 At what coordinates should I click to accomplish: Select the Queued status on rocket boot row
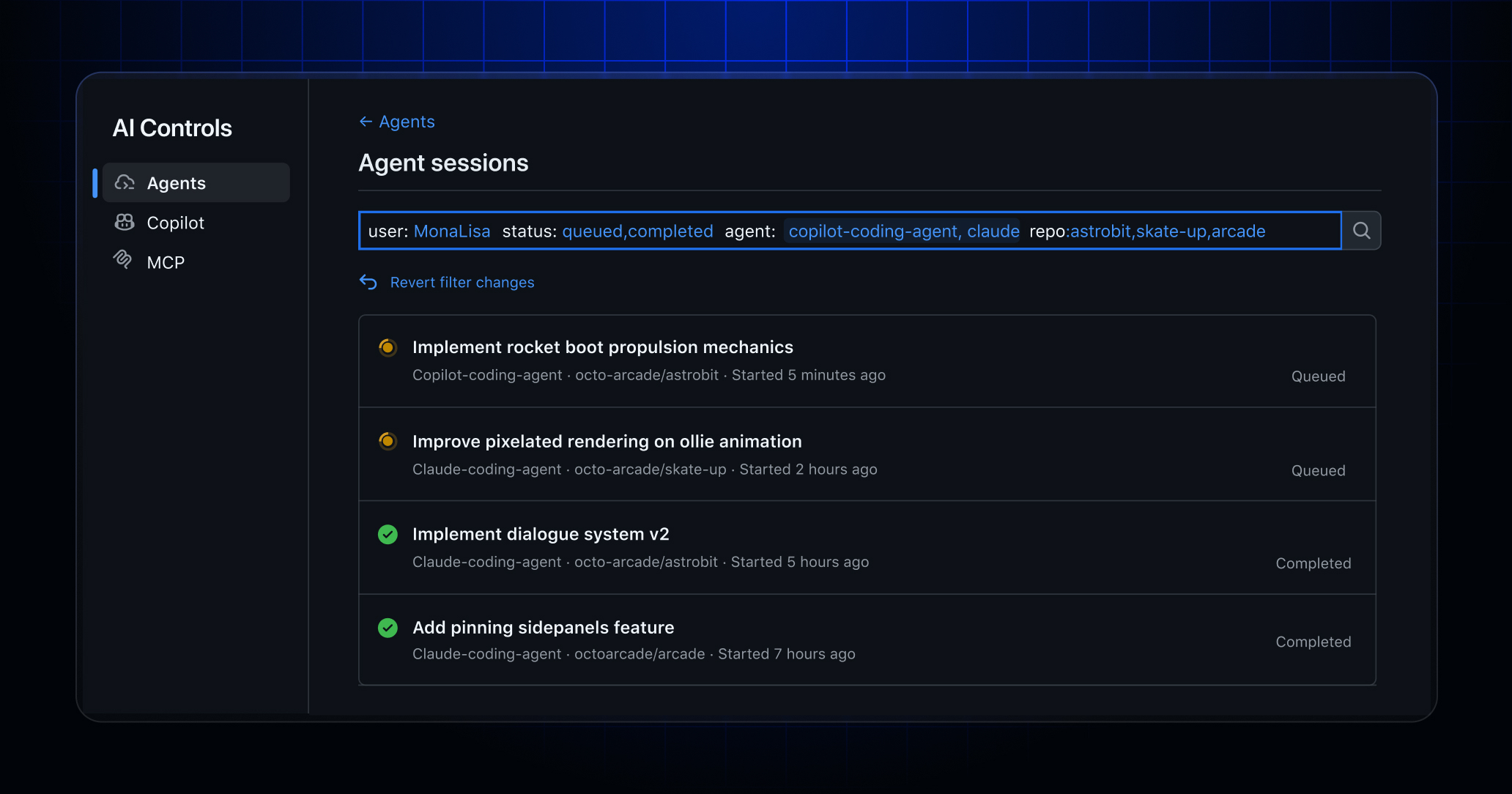click(x=1317, y=376)
